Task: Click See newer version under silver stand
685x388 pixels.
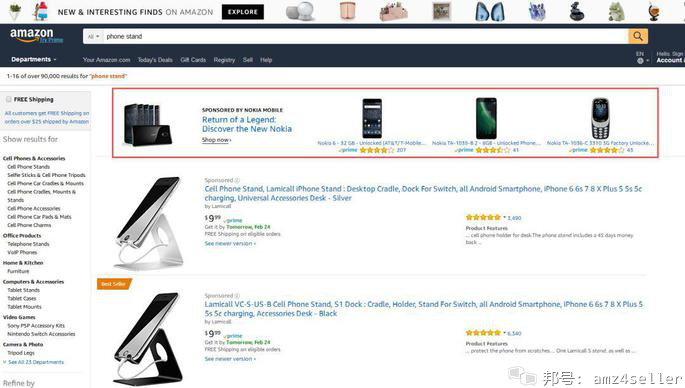Action: 230,243
